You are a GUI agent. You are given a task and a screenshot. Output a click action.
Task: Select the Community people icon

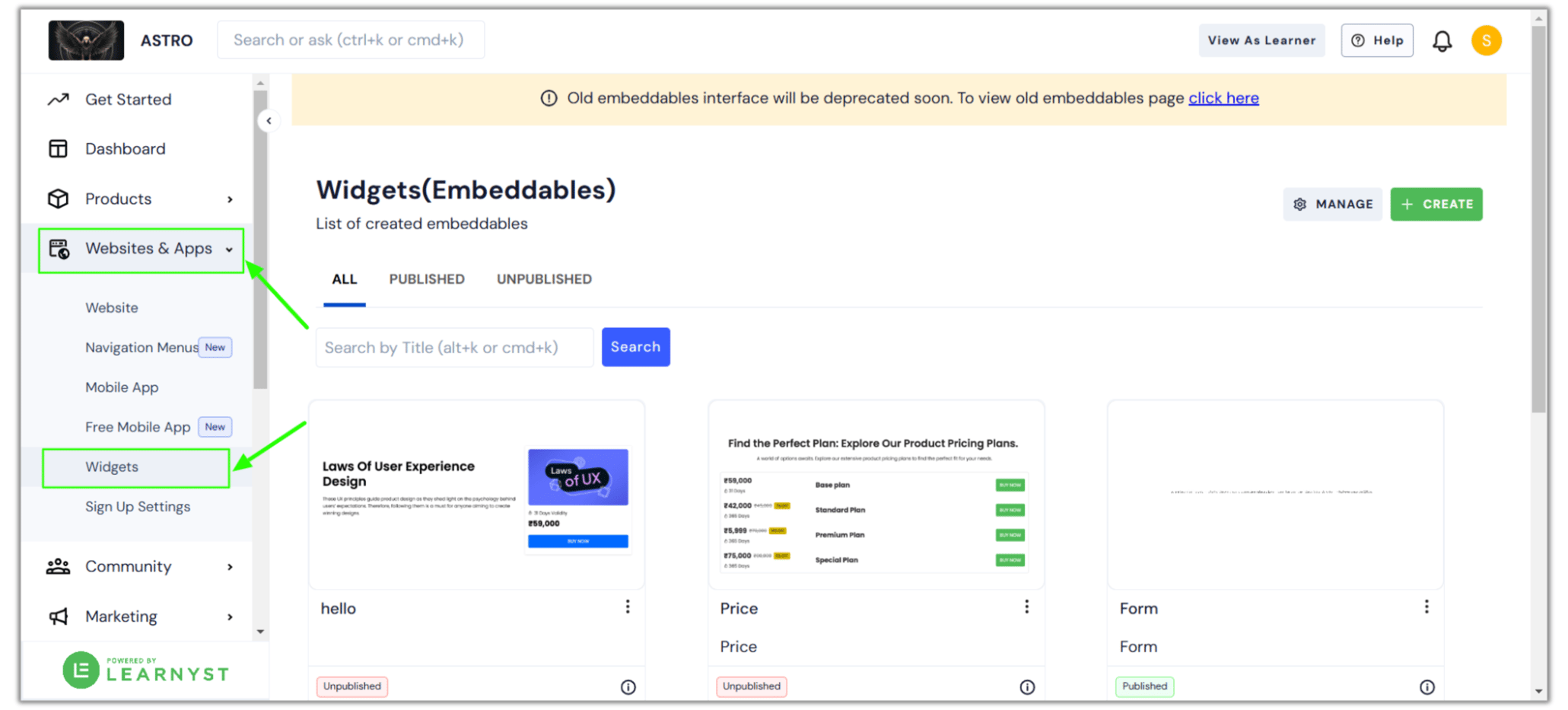pos(58,566)
